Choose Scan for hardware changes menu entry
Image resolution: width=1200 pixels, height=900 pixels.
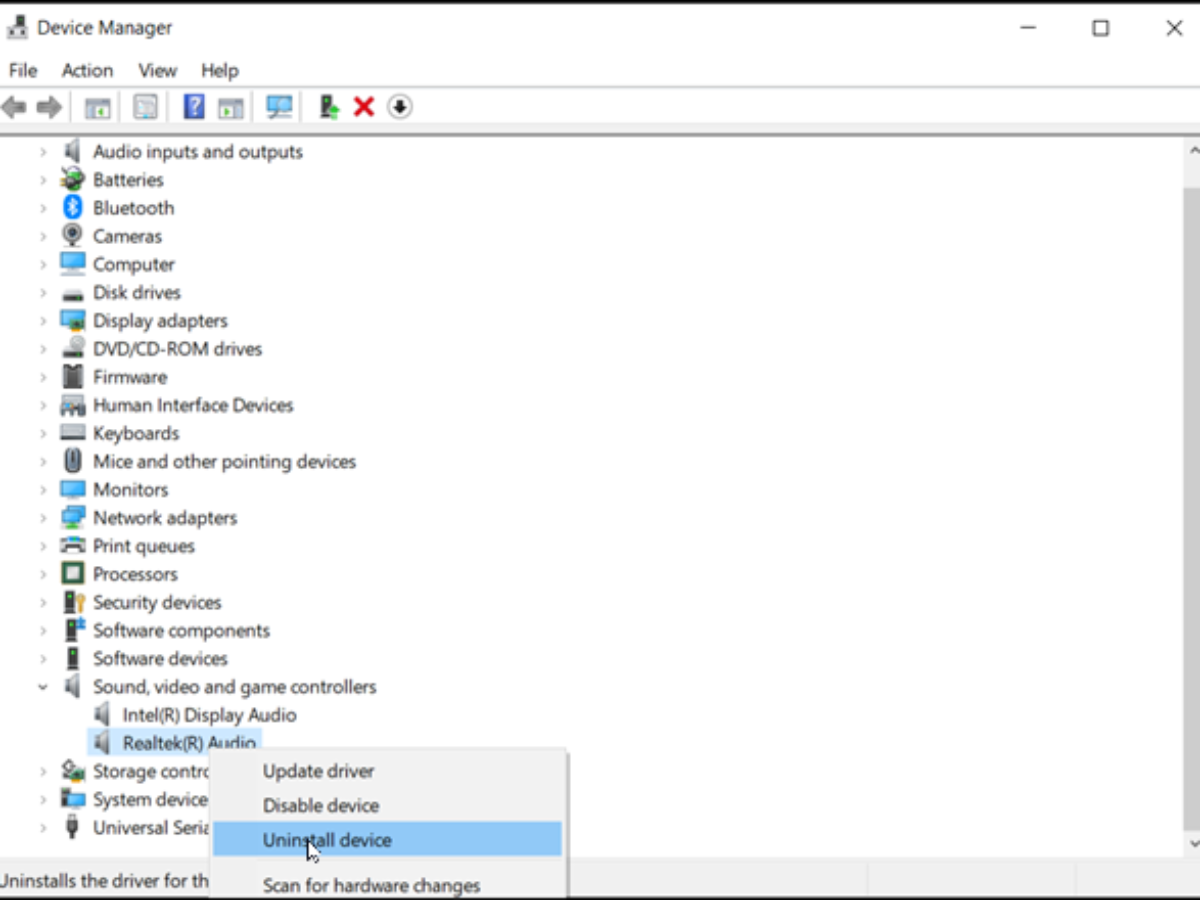tap(388, 885)
